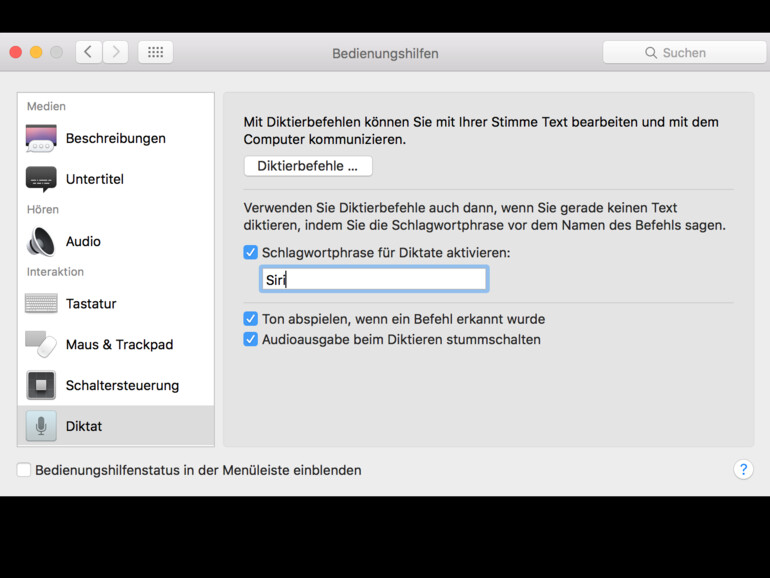The image size is (770, 578).
Task: Open the Diktierbefehle … button
Action: click(308, 166)
